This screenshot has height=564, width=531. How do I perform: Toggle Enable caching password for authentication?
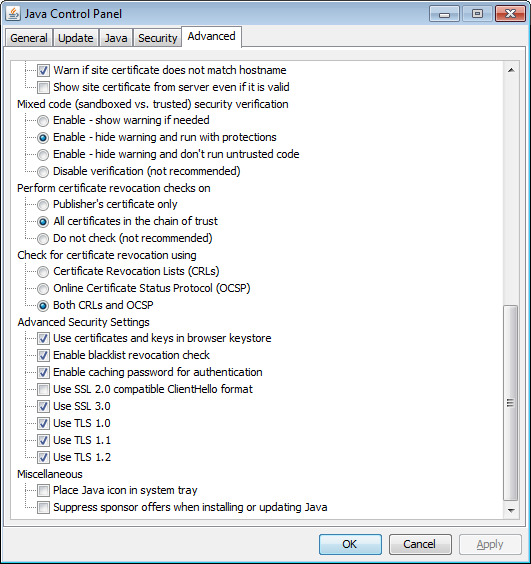click(43, 372)
